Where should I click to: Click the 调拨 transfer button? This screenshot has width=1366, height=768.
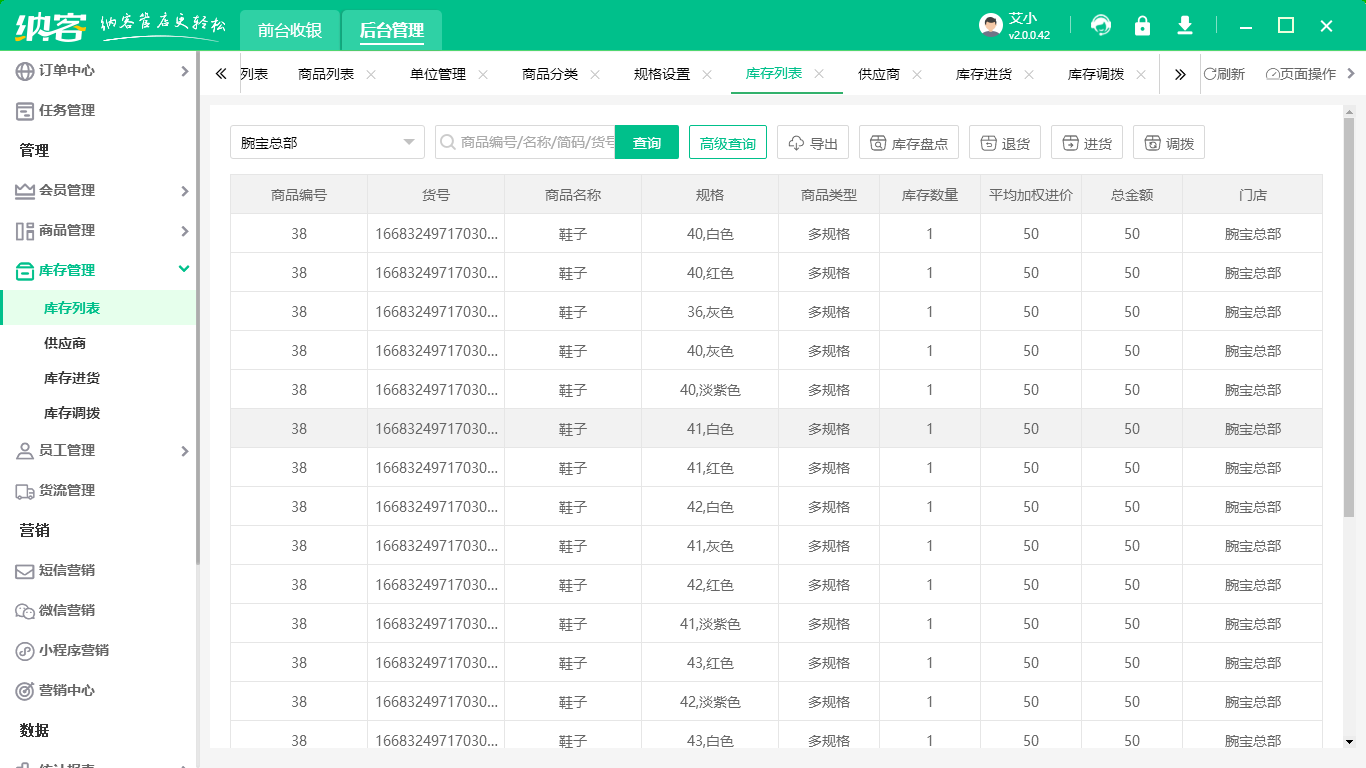point(1169,143)
